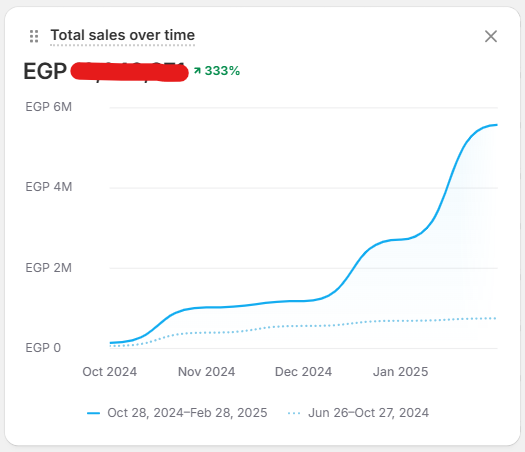Click the Dec 2024 axis label
The image size is (525, 452).
point(303,372)
